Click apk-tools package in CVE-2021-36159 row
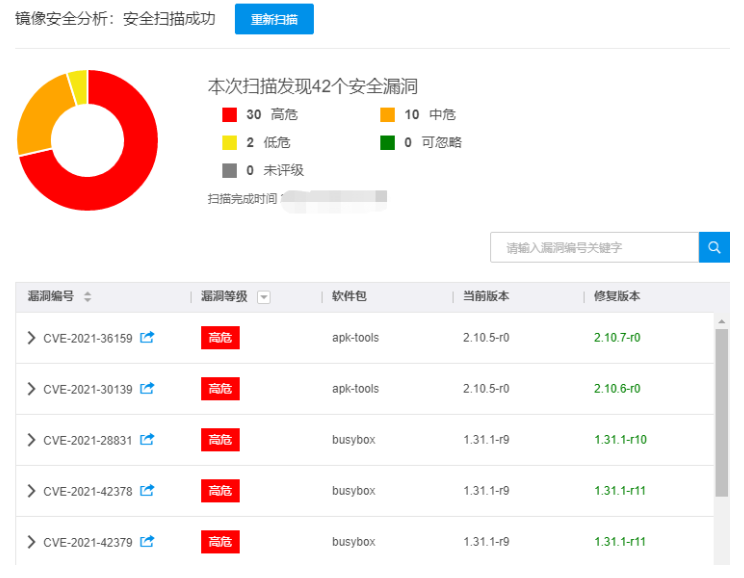Image resolution: width=744 pixels, height=578 pixels. 355,338
